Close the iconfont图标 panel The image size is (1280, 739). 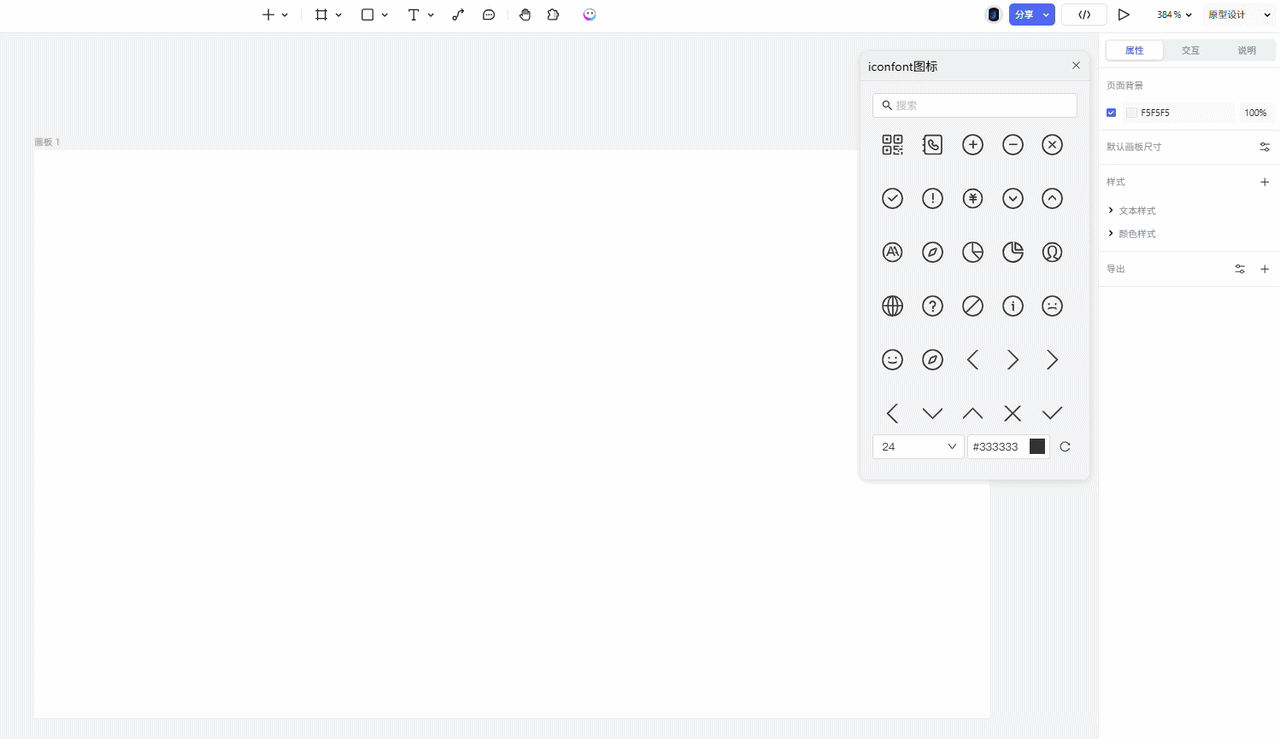pyautogui.click(x=1076, y=65)
